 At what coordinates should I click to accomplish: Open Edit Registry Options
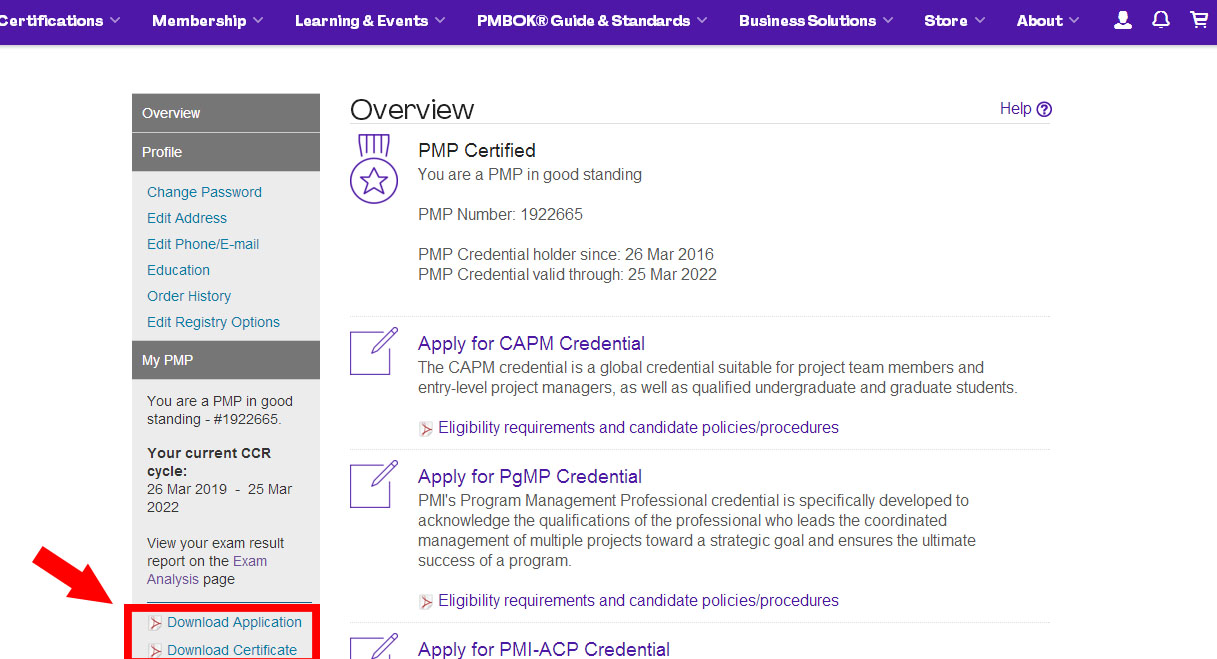pyautogui.click(x=213, y=322)
